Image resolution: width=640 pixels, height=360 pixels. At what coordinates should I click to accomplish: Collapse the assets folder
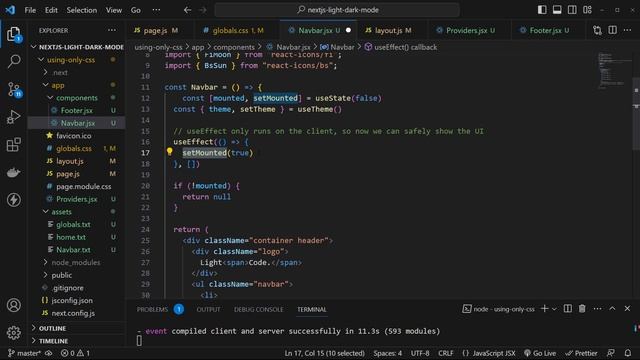click(x=77, y=211)
